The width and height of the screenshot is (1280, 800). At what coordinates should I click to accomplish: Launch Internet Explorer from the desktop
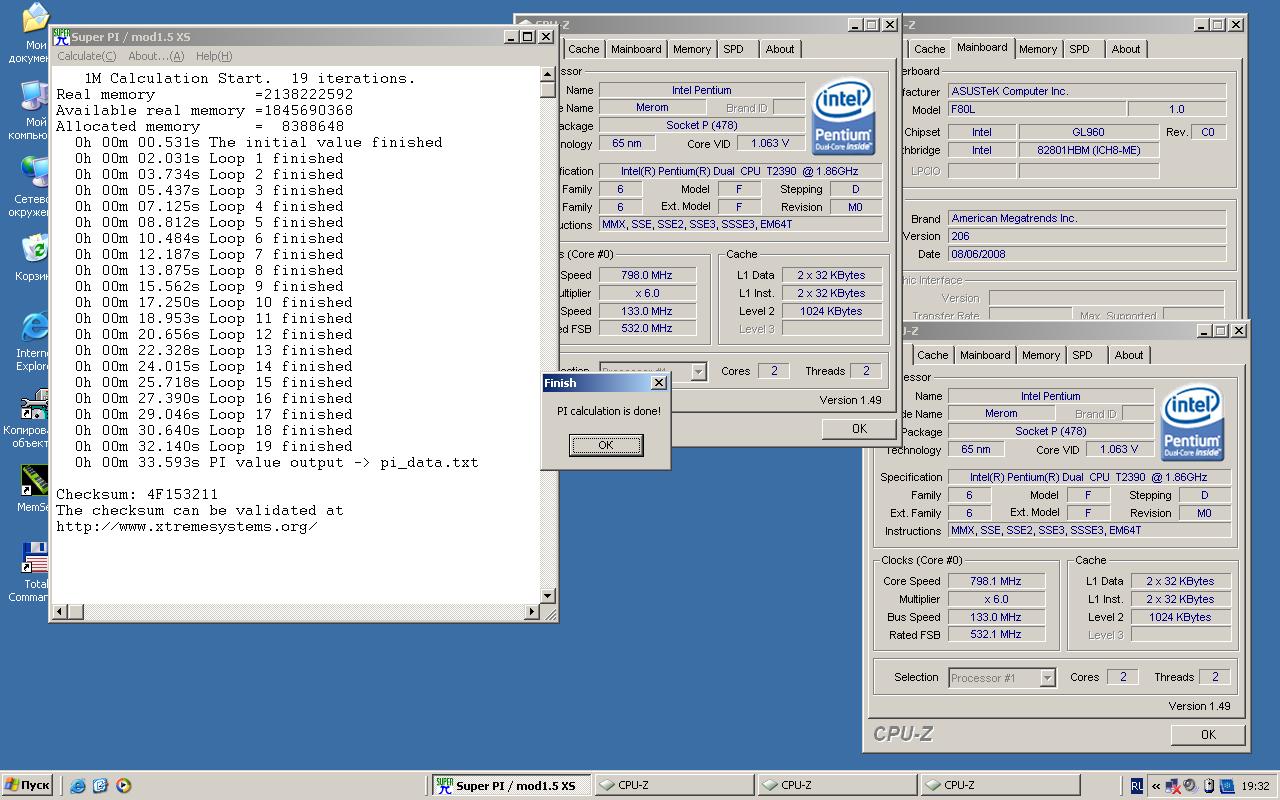[34, 327]
